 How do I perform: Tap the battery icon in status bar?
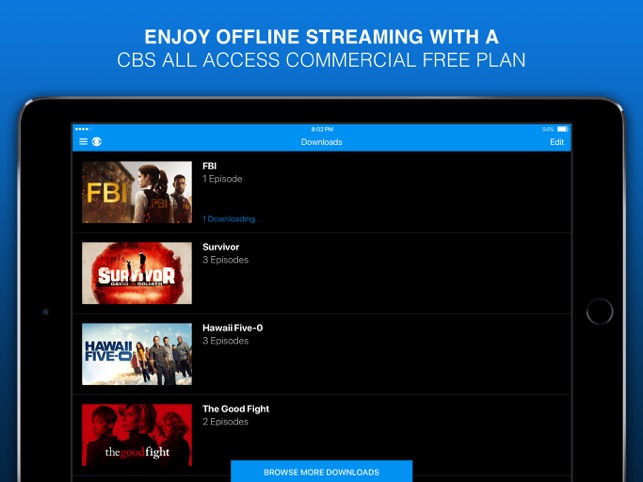coord(563,129)
